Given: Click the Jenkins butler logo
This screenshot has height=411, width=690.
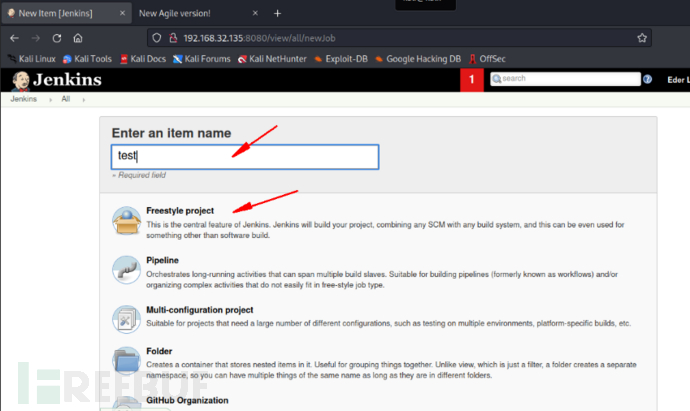Looking at the screenshot, I should 21,81.
